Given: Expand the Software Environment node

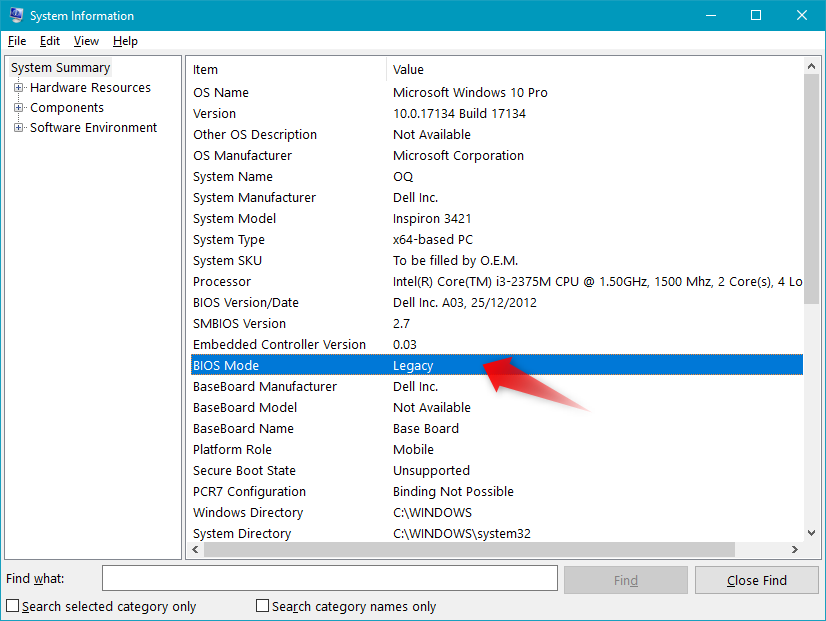Looking at the screenshot, I should [18, 127].
